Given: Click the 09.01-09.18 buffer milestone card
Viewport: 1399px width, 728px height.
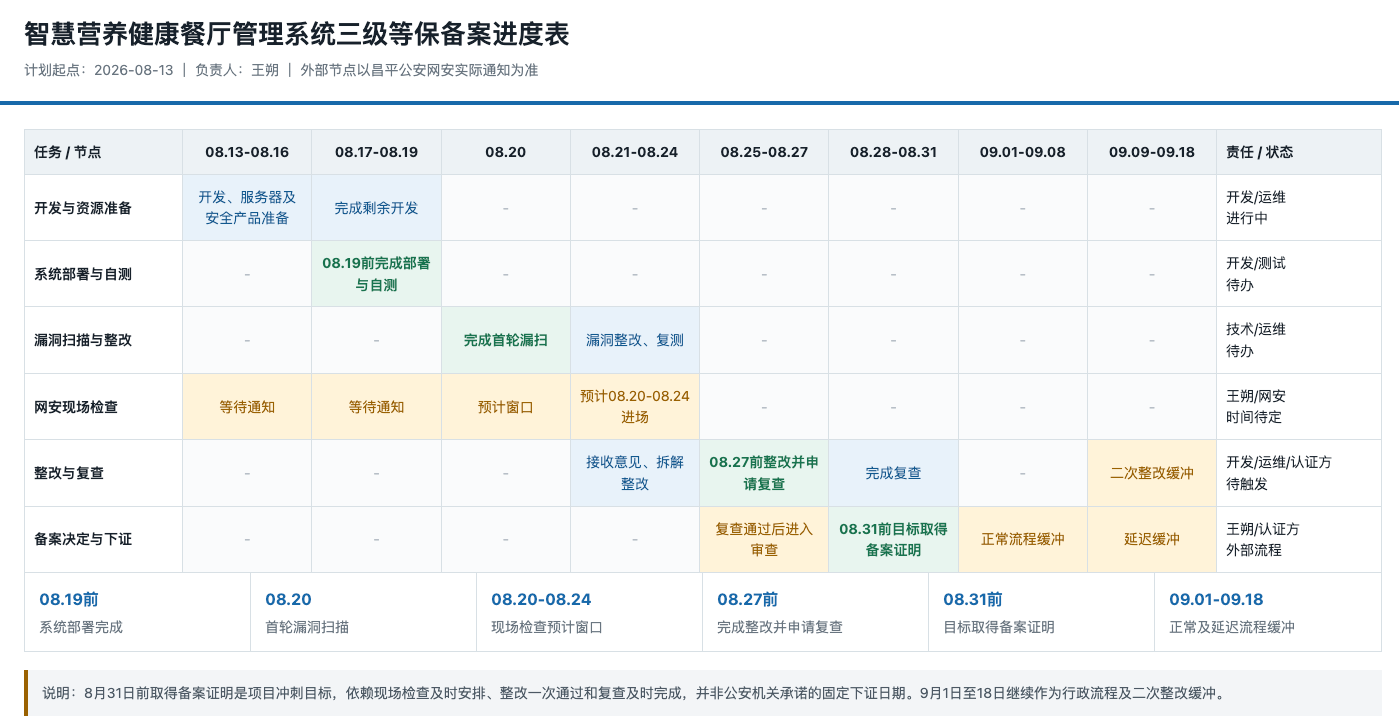Looking at the screenshot, I should pyautogui.click(x=1268, y=612).
